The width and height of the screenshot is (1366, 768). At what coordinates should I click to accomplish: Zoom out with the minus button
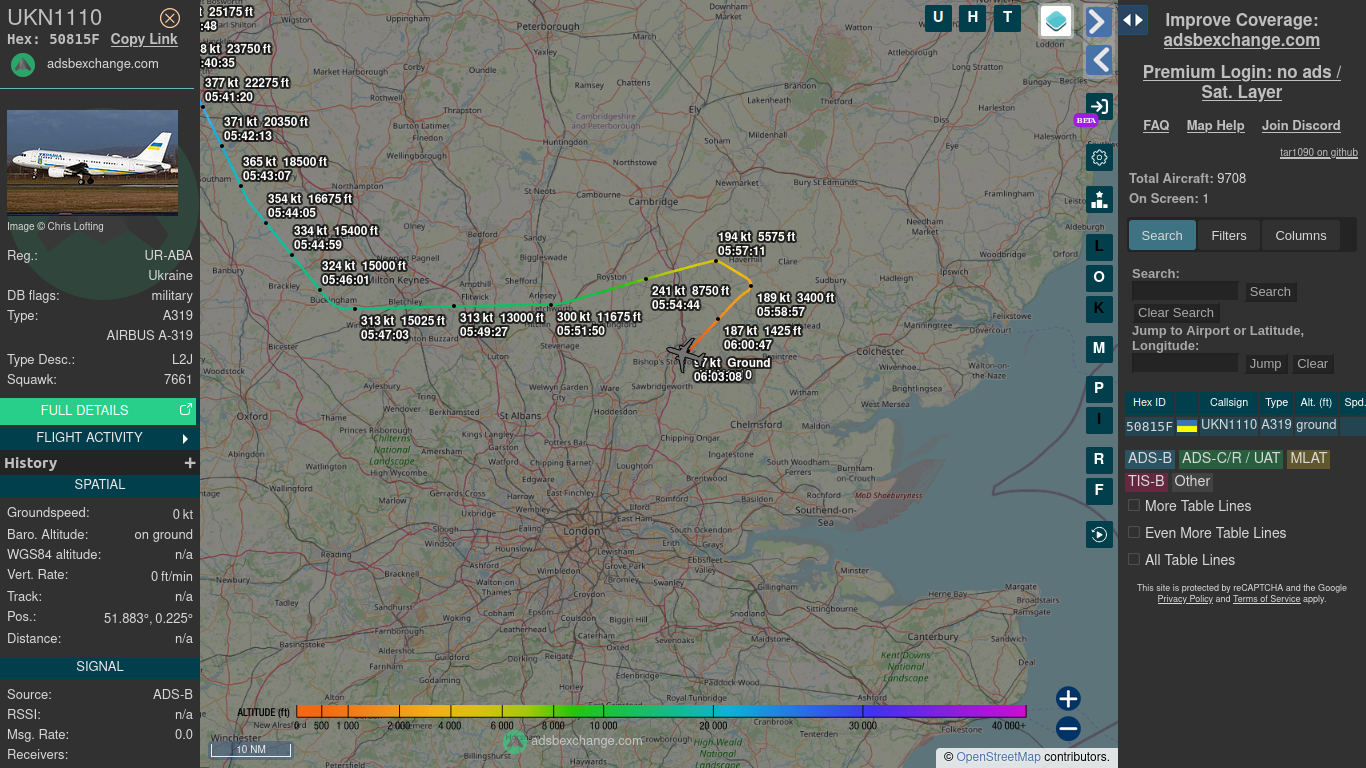pyautogui.click(x=1068, y=728)
